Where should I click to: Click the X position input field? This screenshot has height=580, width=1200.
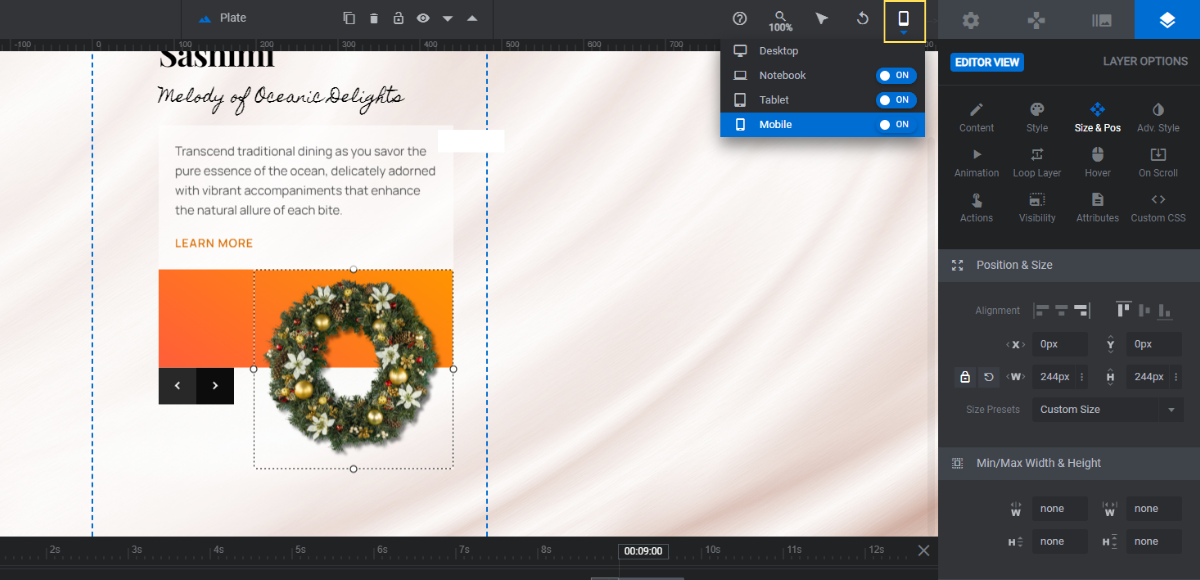(x=1060, y=344)
